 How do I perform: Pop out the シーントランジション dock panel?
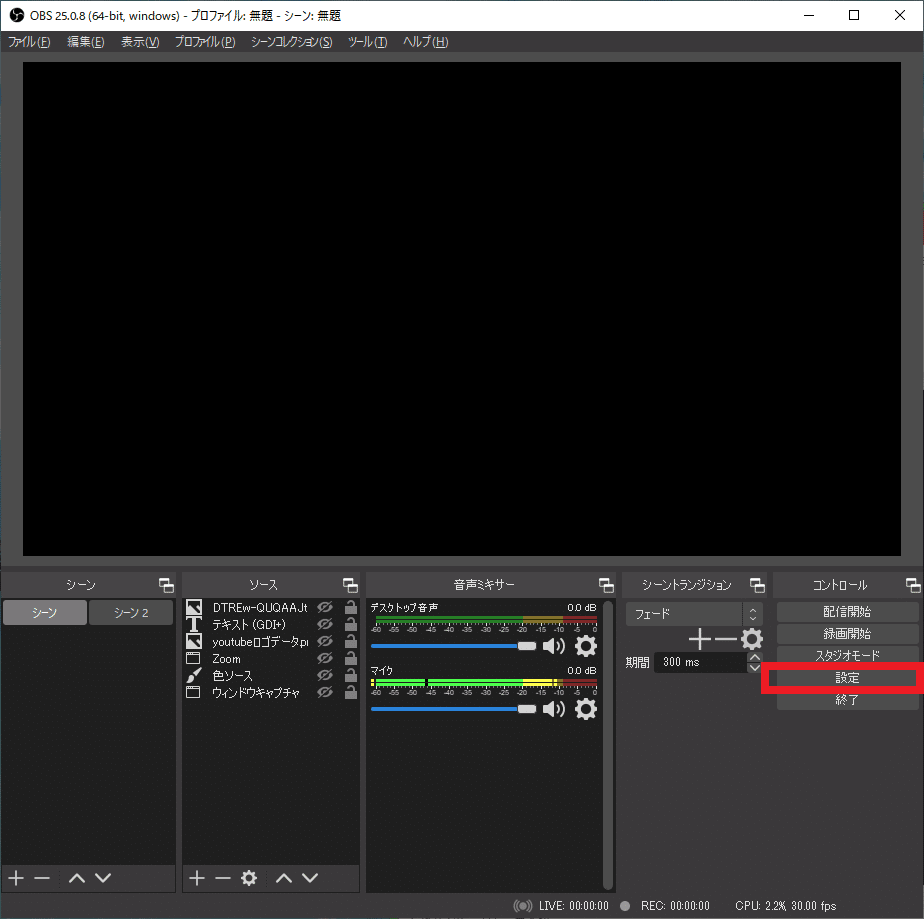(x=757, y=585)
